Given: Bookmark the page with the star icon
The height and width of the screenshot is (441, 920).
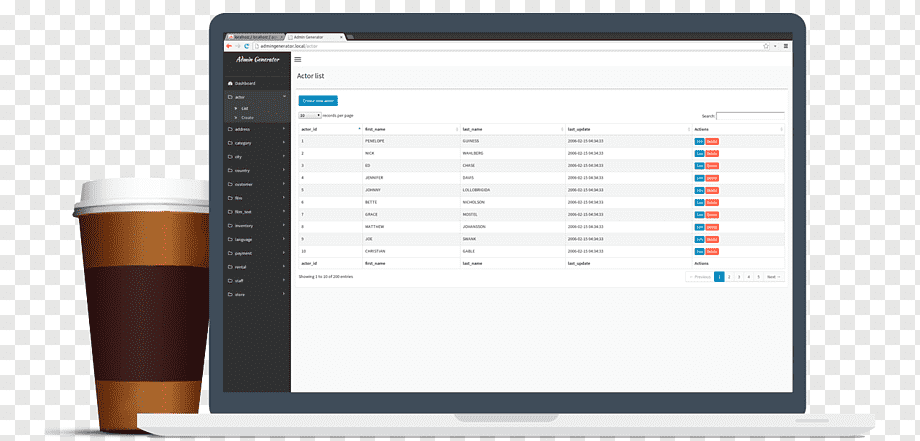Looking at the screenshot, I should (x=766, y=46).
